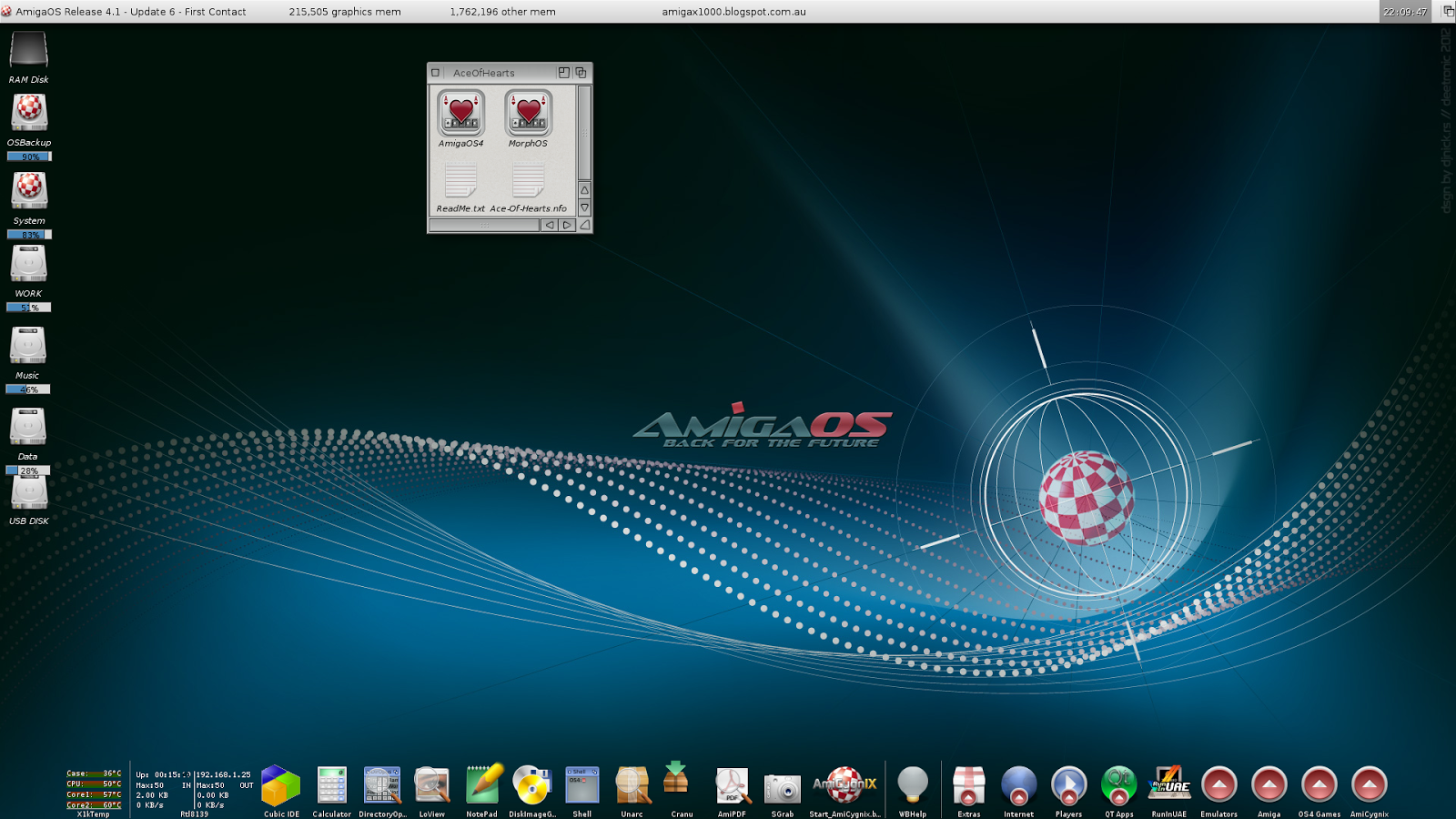Launch RunInUAE from the dock

click(x=1169, y=783)
